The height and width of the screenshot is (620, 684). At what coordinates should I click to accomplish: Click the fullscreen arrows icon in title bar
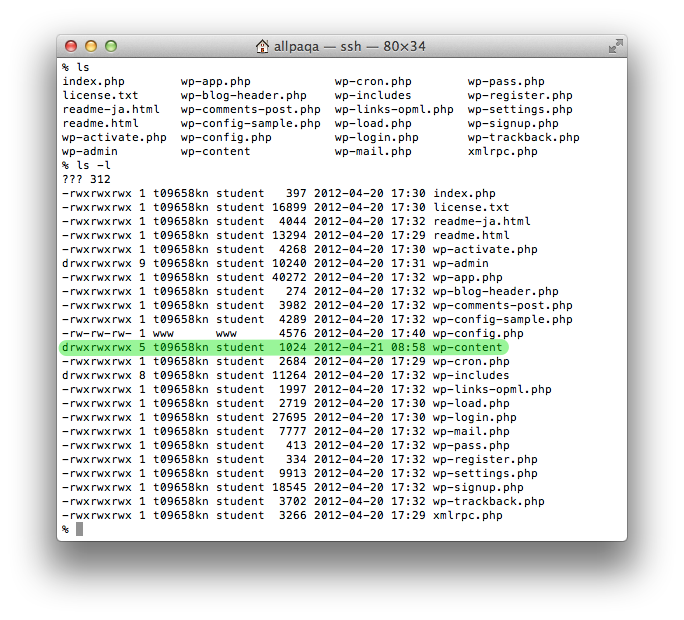point(616,46)
